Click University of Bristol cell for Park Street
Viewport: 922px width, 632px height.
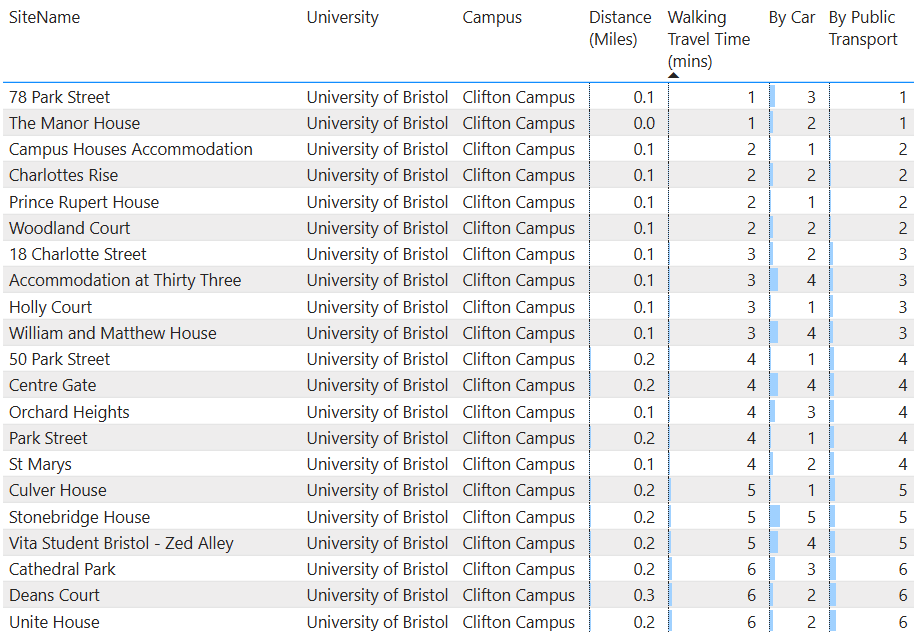[377, 438]
